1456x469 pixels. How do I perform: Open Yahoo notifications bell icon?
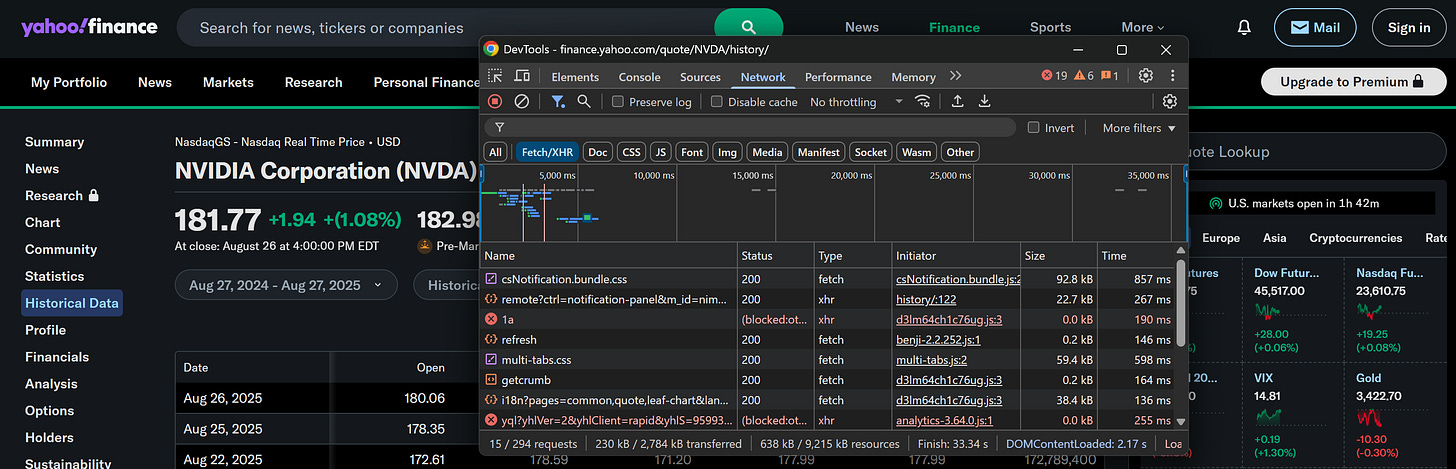click(x=1244, y=28)
